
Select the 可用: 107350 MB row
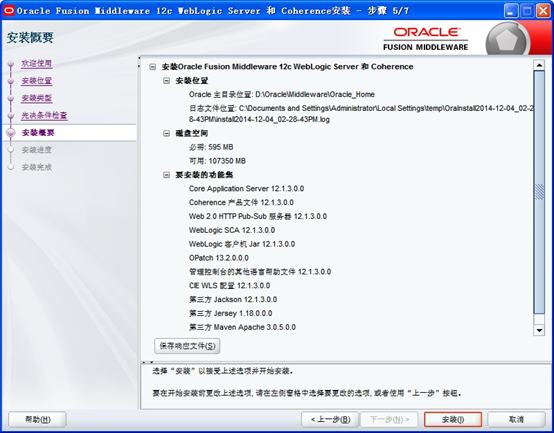(x=217, y=161)
